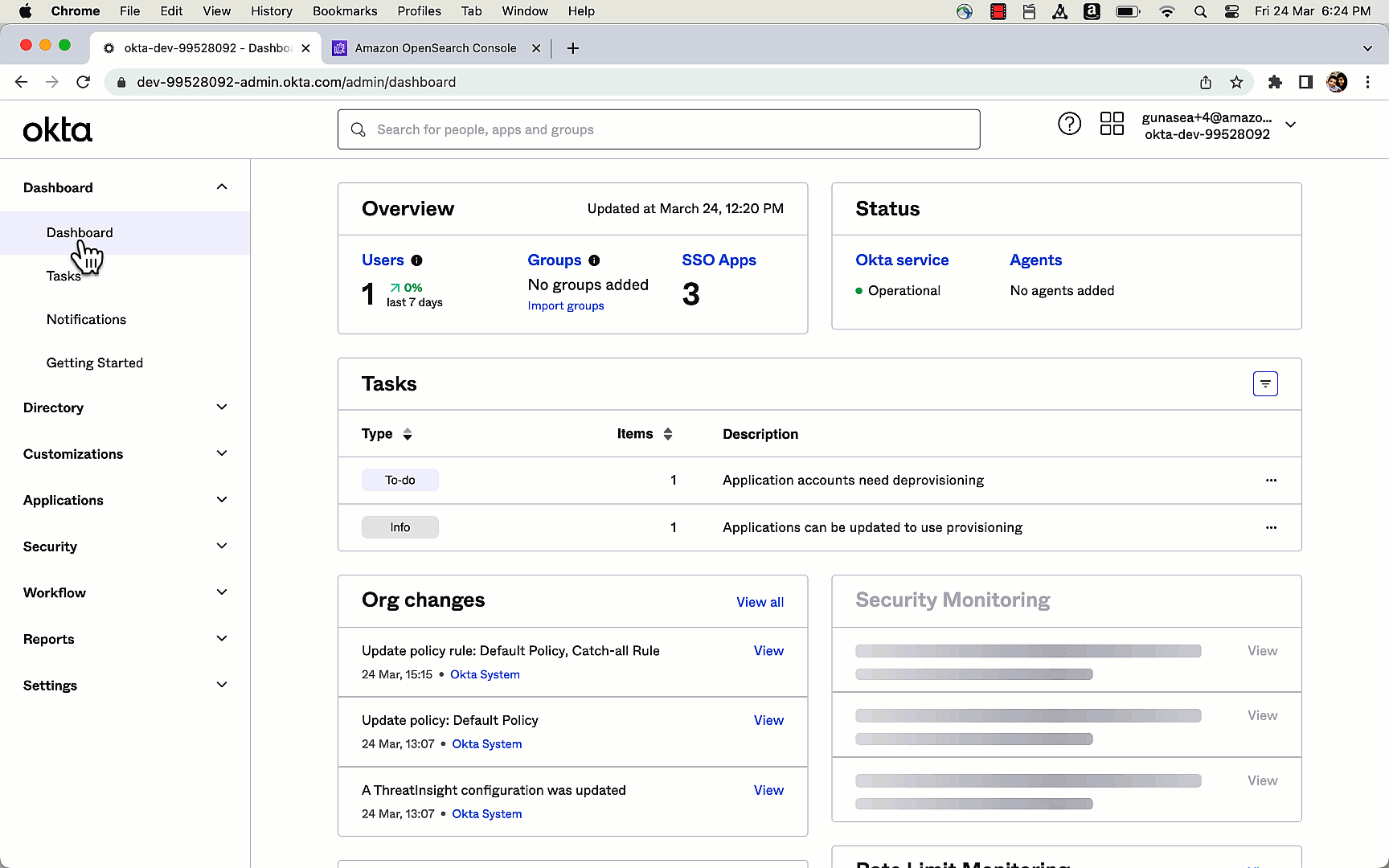Open the Tasks sidebar item
The height and width of the screenshot is (868, 1389).
64,276
